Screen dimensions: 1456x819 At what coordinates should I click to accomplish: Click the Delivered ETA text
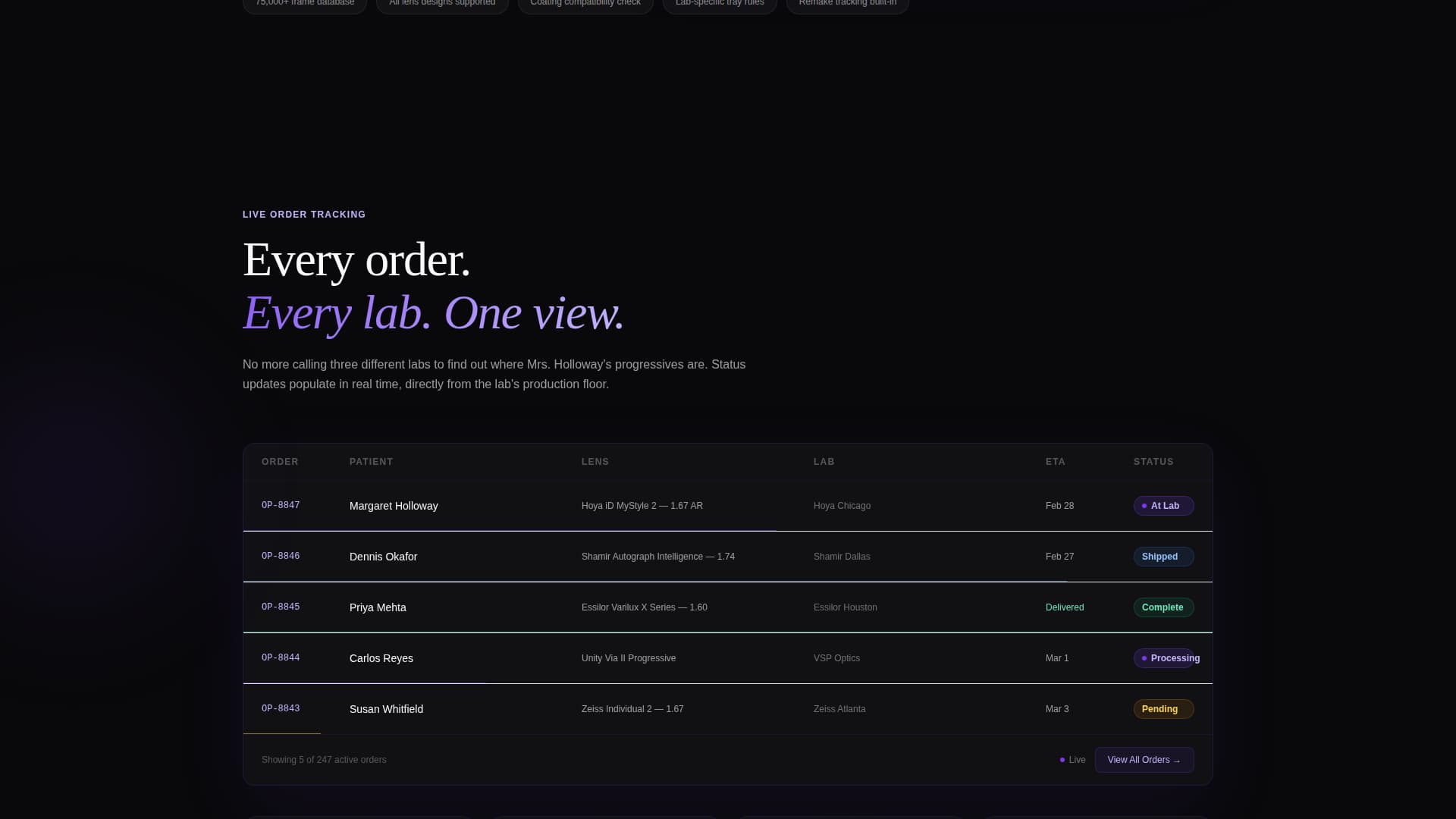coord(1065,607)
